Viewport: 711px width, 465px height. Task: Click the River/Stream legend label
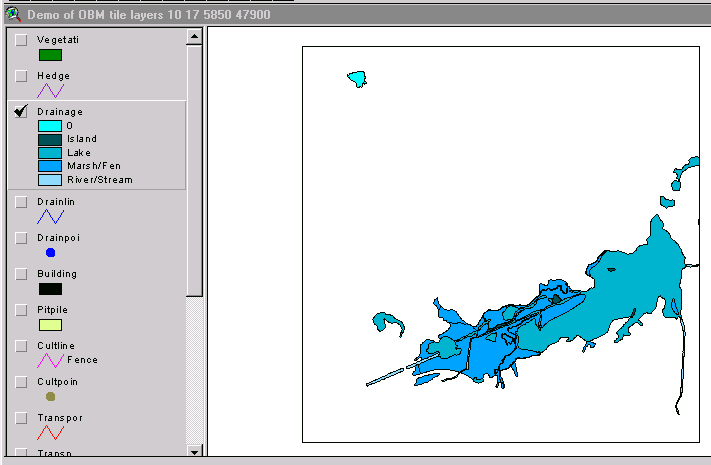(x=100, y=180)
